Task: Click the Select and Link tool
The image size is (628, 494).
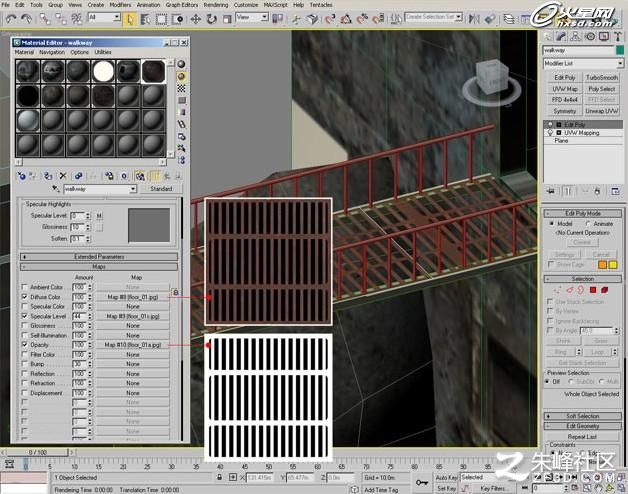Action: click(x=45, y=18)
